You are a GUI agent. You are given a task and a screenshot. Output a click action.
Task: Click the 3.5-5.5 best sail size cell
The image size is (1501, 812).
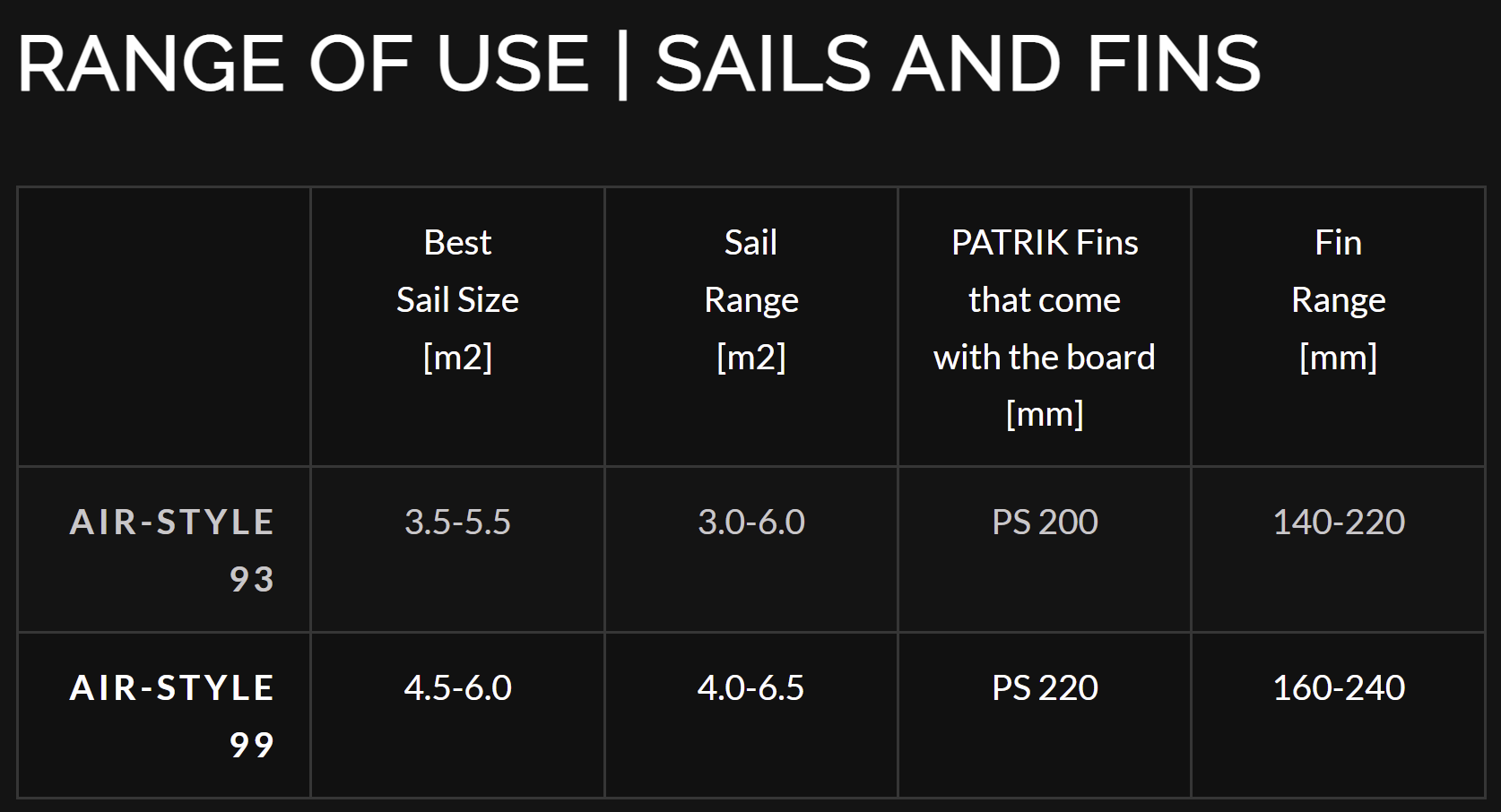(457, 522)
